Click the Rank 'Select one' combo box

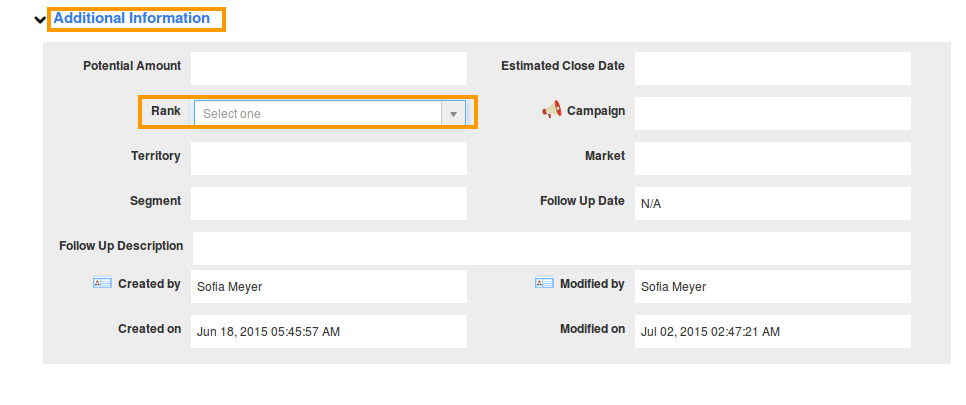pyautogui.click(x=330, y=113)
